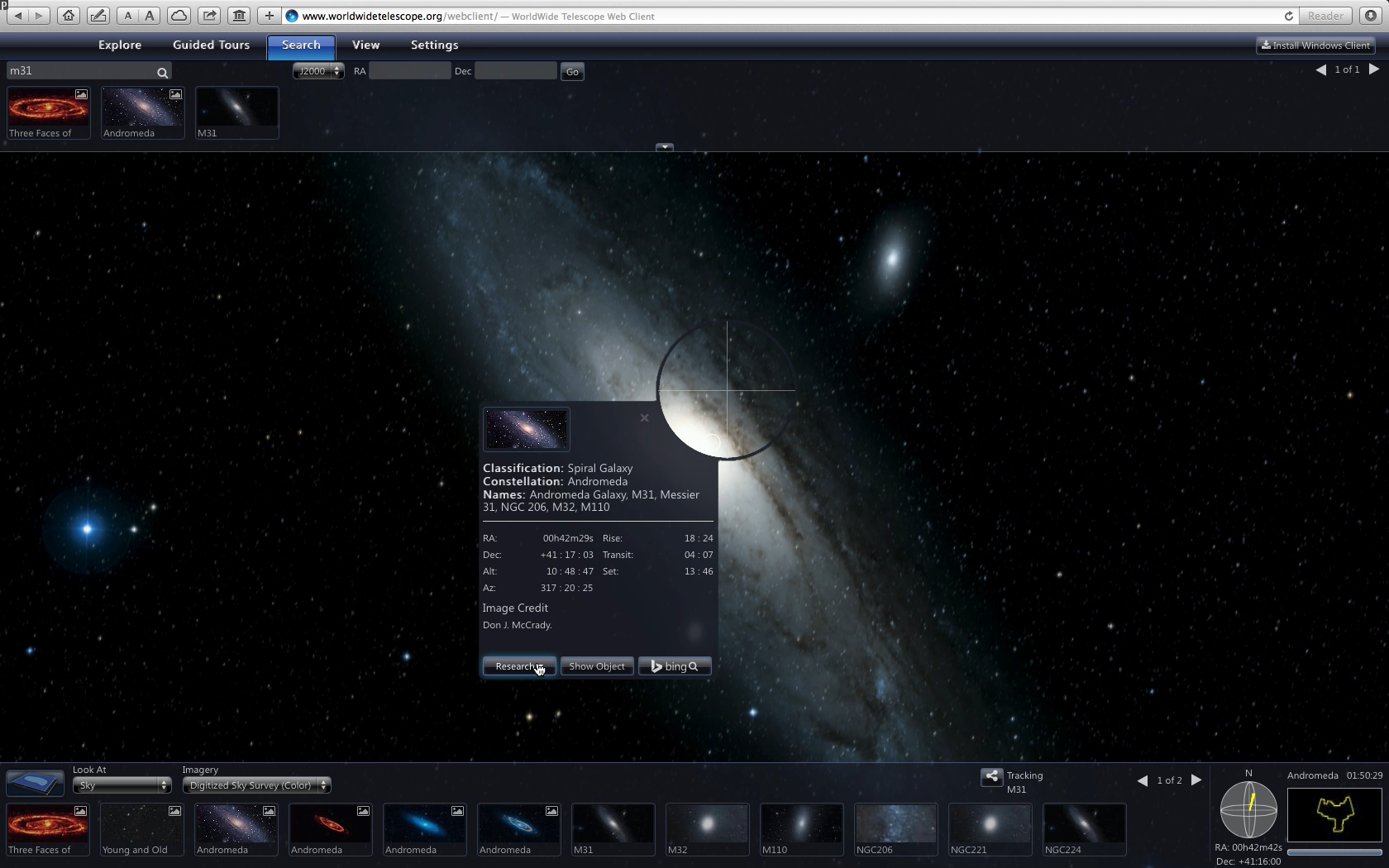Open the Look At dropdown

point(122,785)
